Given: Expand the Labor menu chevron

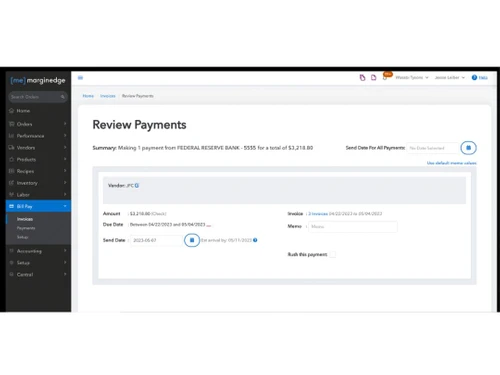Looking at the screenshot, I should point(65,194).
